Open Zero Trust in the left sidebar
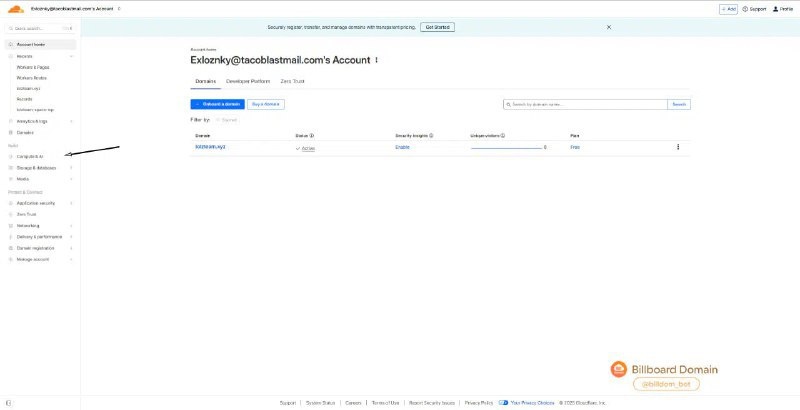This screenshot has width=800, height=410. click(27, 214)
